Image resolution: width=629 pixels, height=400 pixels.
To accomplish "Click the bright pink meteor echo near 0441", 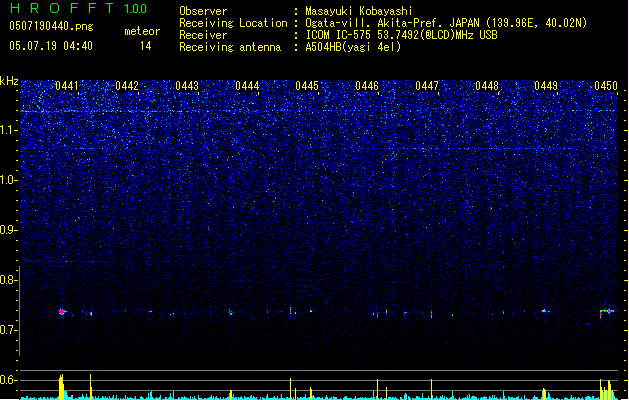I will (62, 312).
